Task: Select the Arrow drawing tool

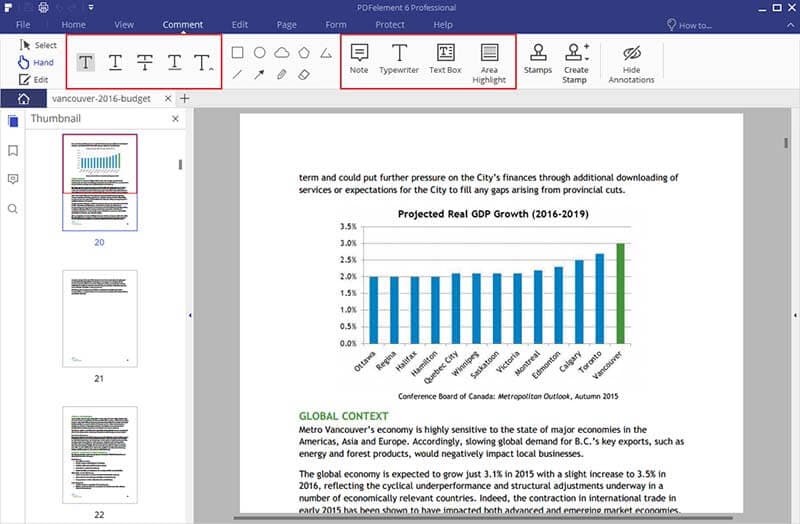Action: pos(259,74)
